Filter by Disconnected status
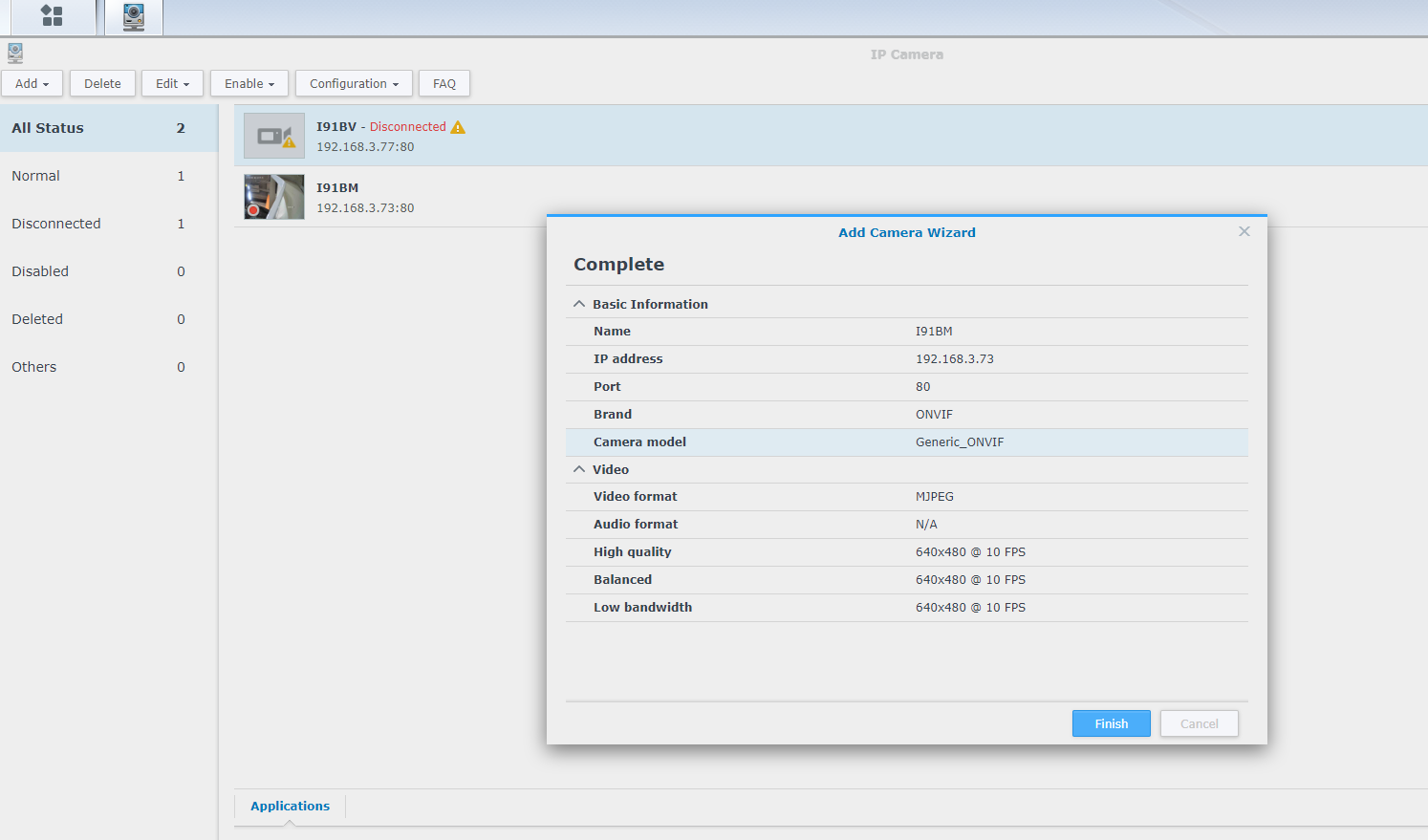This screenshot has height=840, width=1428. 56,224
